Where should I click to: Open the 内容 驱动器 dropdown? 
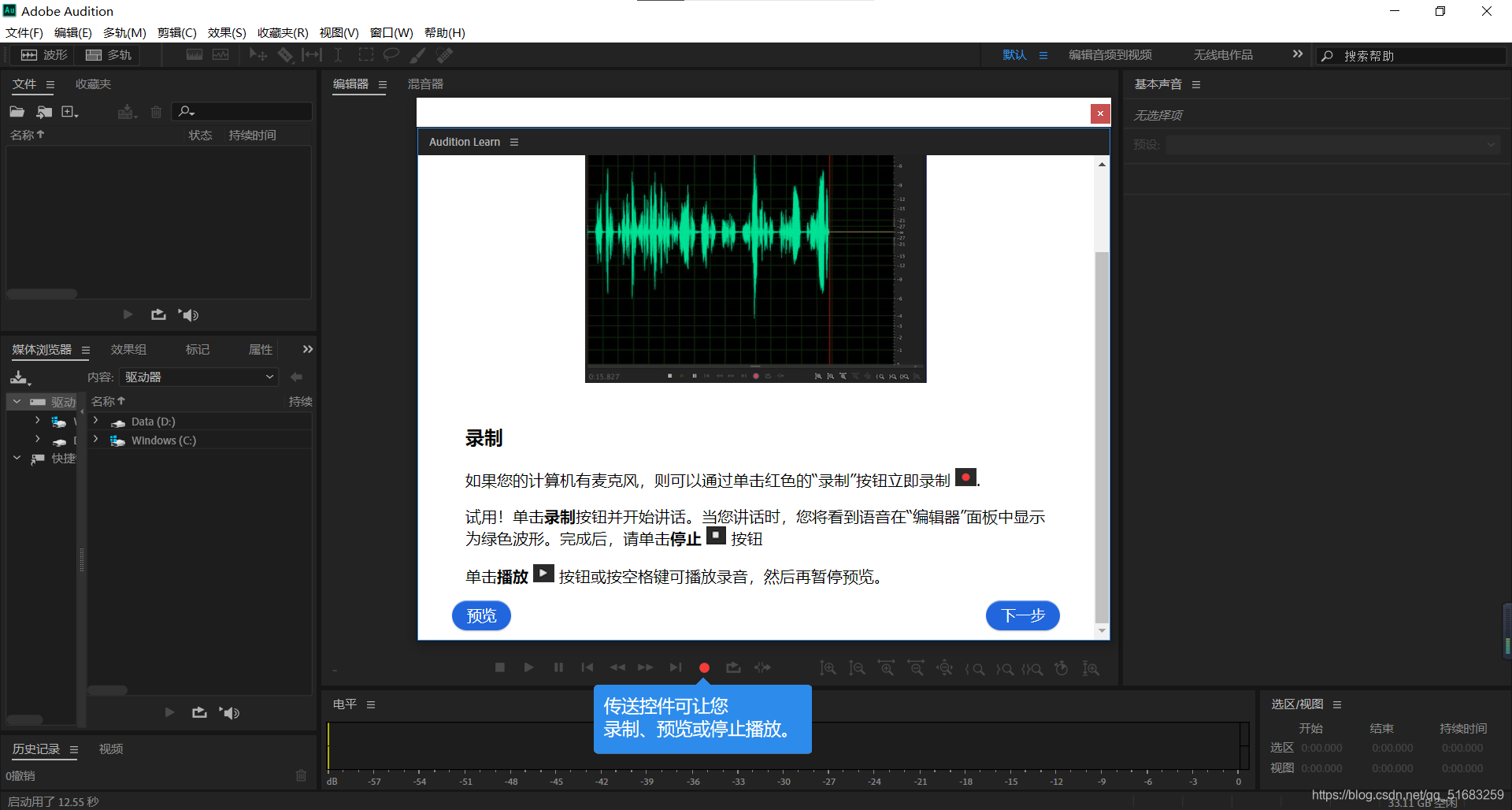pos(199,377)
